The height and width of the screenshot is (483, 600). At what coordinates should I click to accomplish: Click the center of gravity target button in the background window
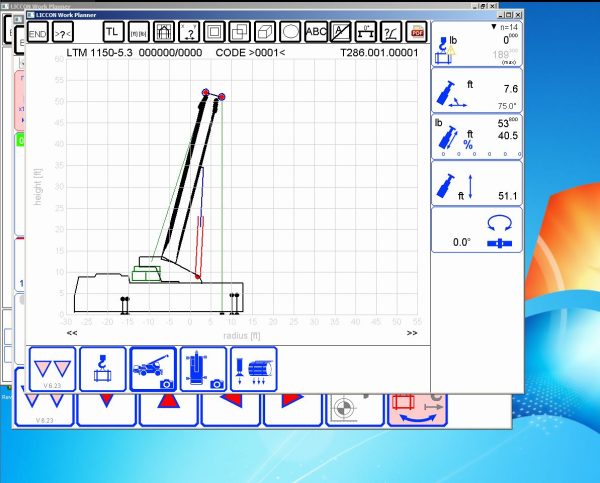click(x=355, y=410)
